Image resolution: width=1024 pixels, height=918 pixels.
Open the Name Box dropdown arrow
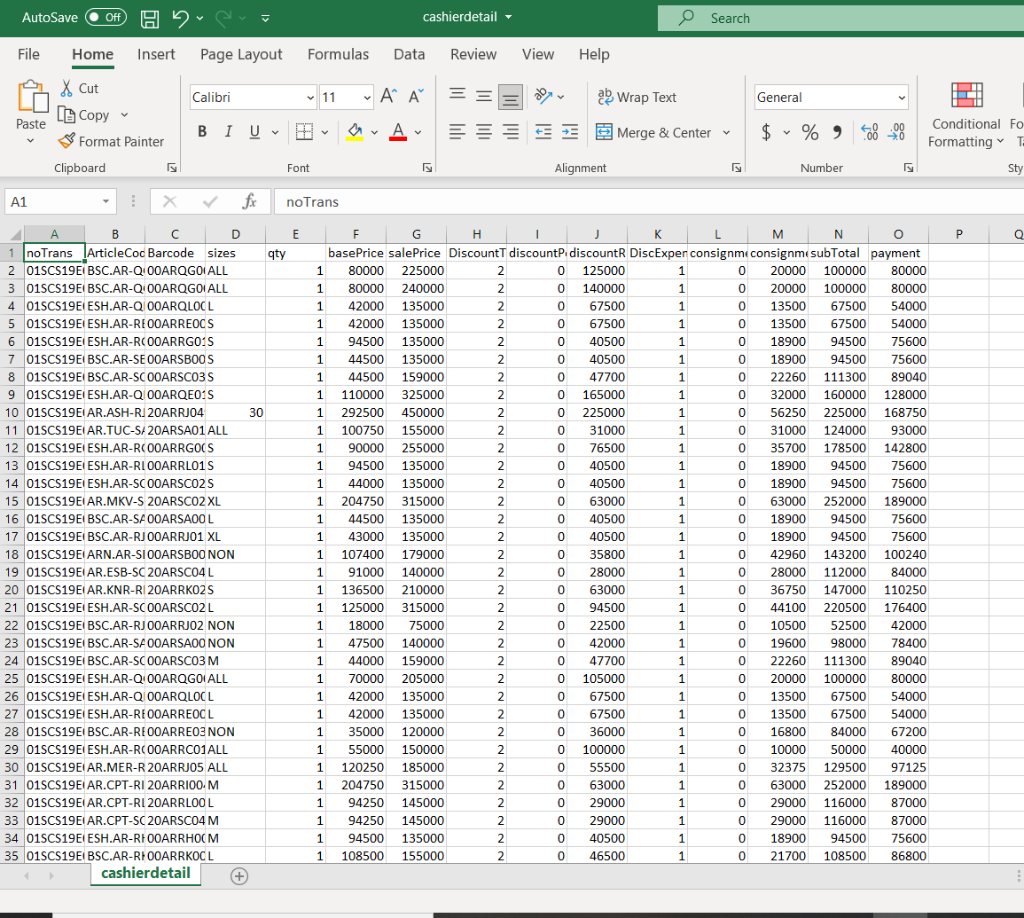coord(106,202)
